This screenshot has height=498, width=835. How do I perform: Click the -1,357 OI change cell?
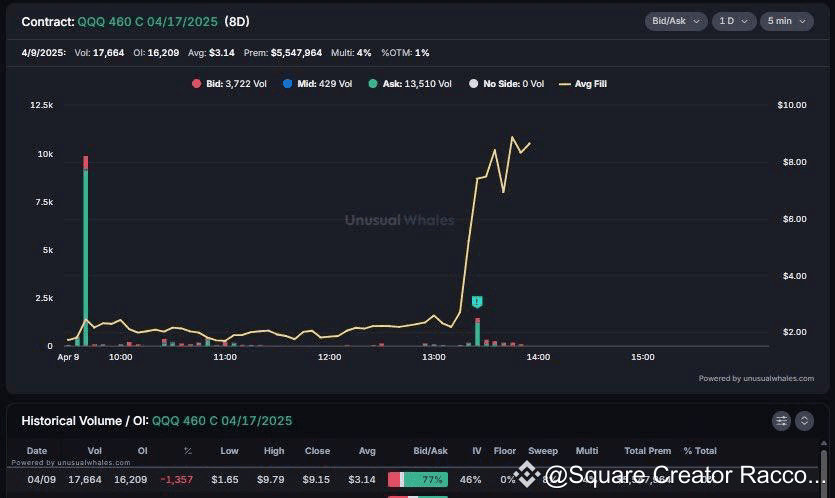(177, 479)
